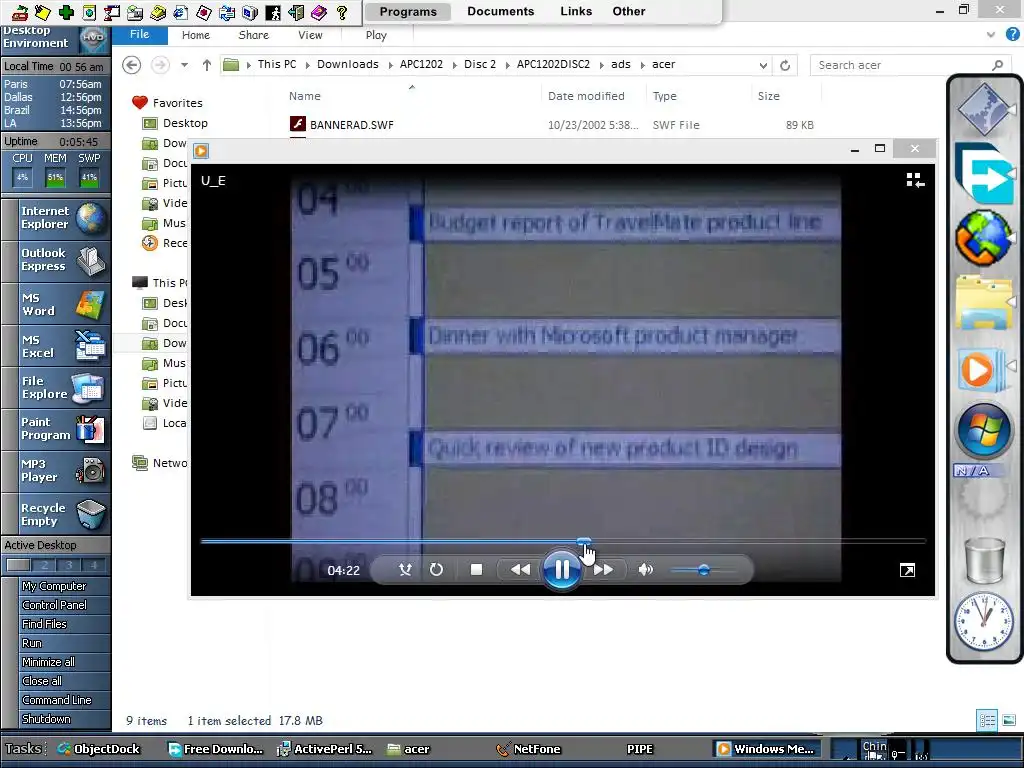Click the analog clock in right dock
This screenshot has width=1024, height=768.
984,621
